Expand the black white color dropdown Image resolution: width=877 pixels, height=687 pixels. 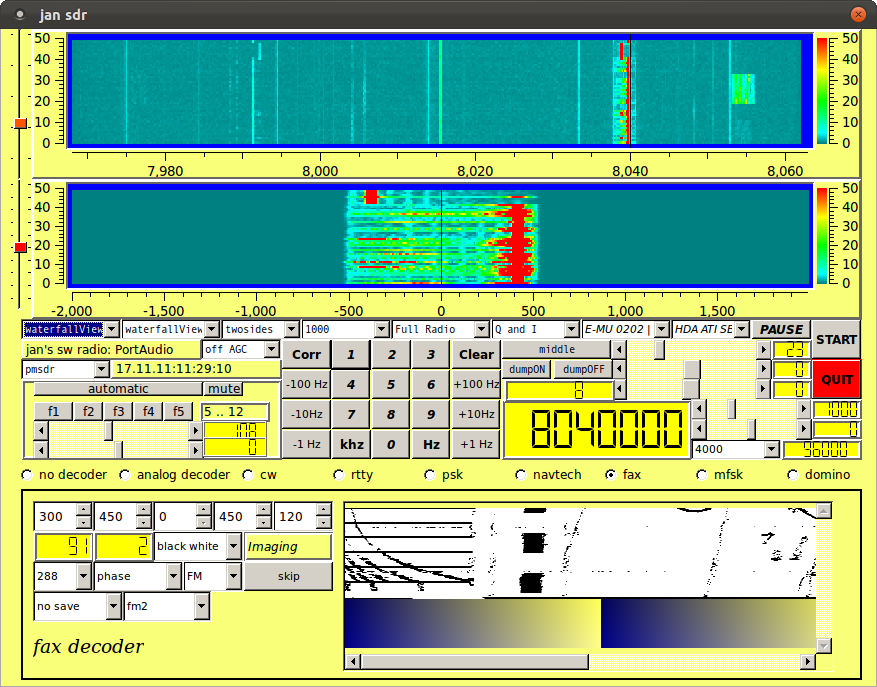click(198, 546)
